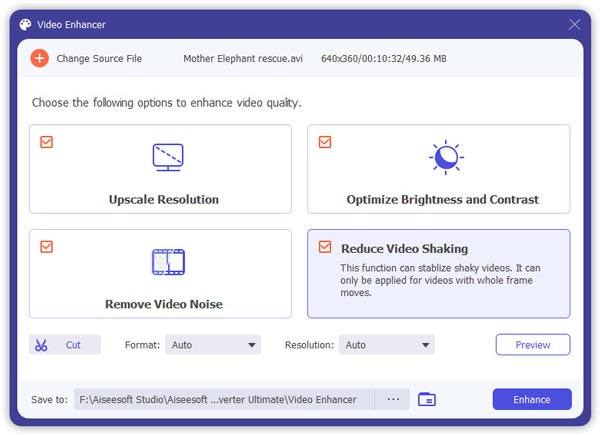Browse save path with three-dots button
The image size is (600, 435).
tap(393, 399)
